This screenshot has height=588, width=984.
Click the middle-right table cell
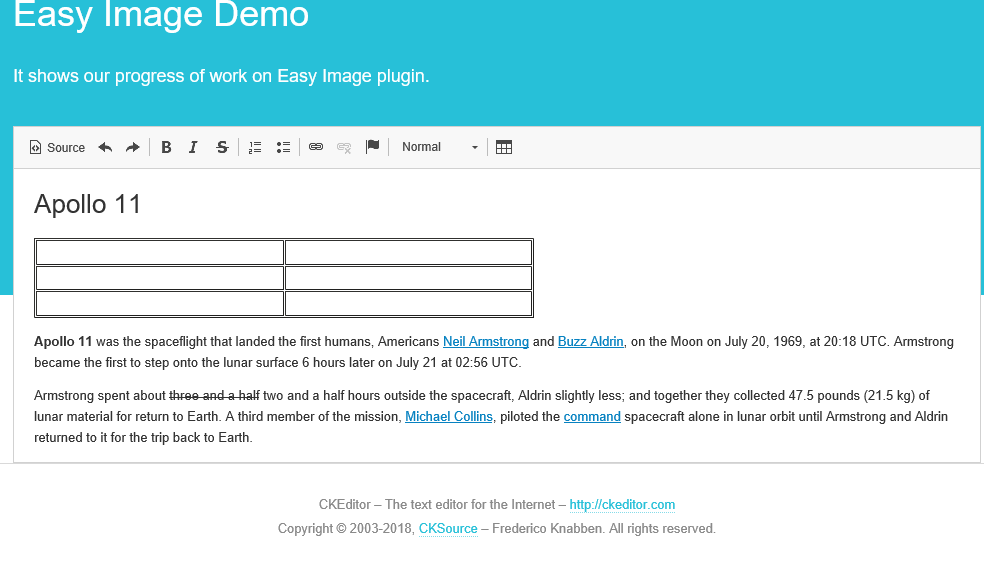click(409, 278)
